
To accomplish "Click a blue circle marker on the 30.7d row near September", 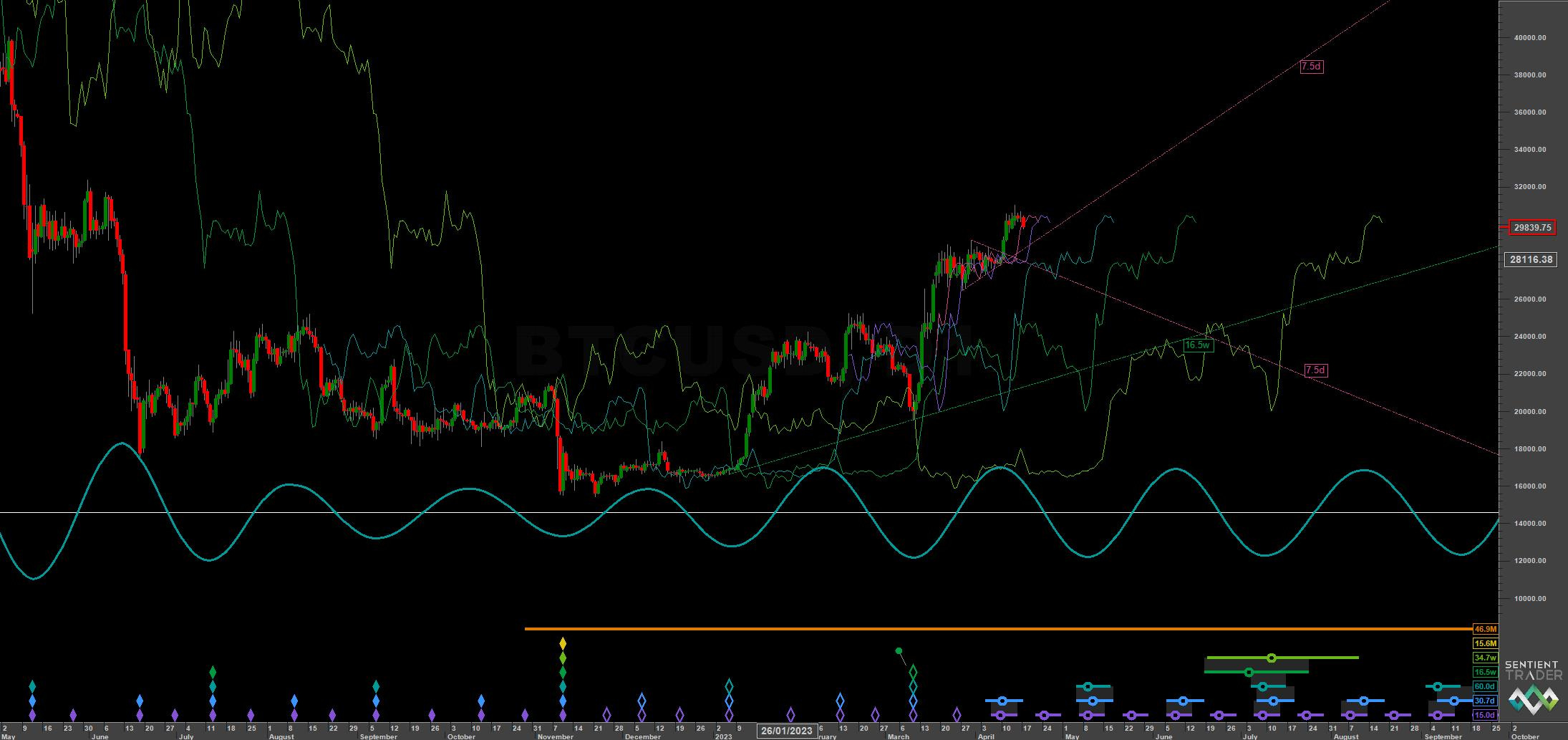I will 1454,701.
